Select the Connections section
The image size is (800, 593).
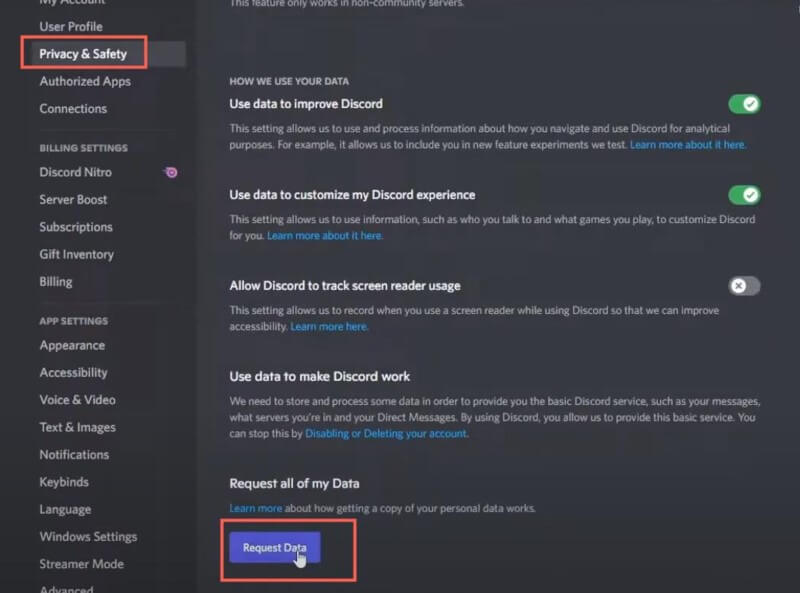pyautogui.click(x=72, y=108)
